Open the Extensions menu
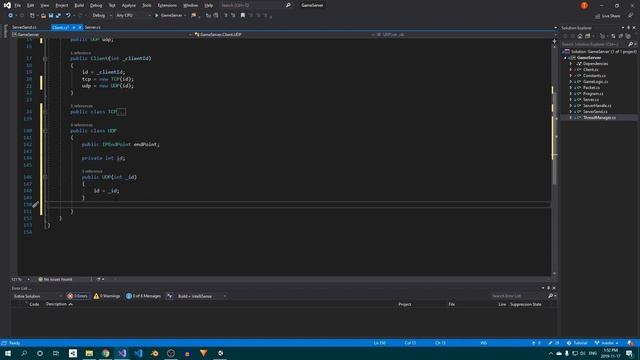Viewport: 640px width, 360px height. pyautogui.click(x=167, y=5)
